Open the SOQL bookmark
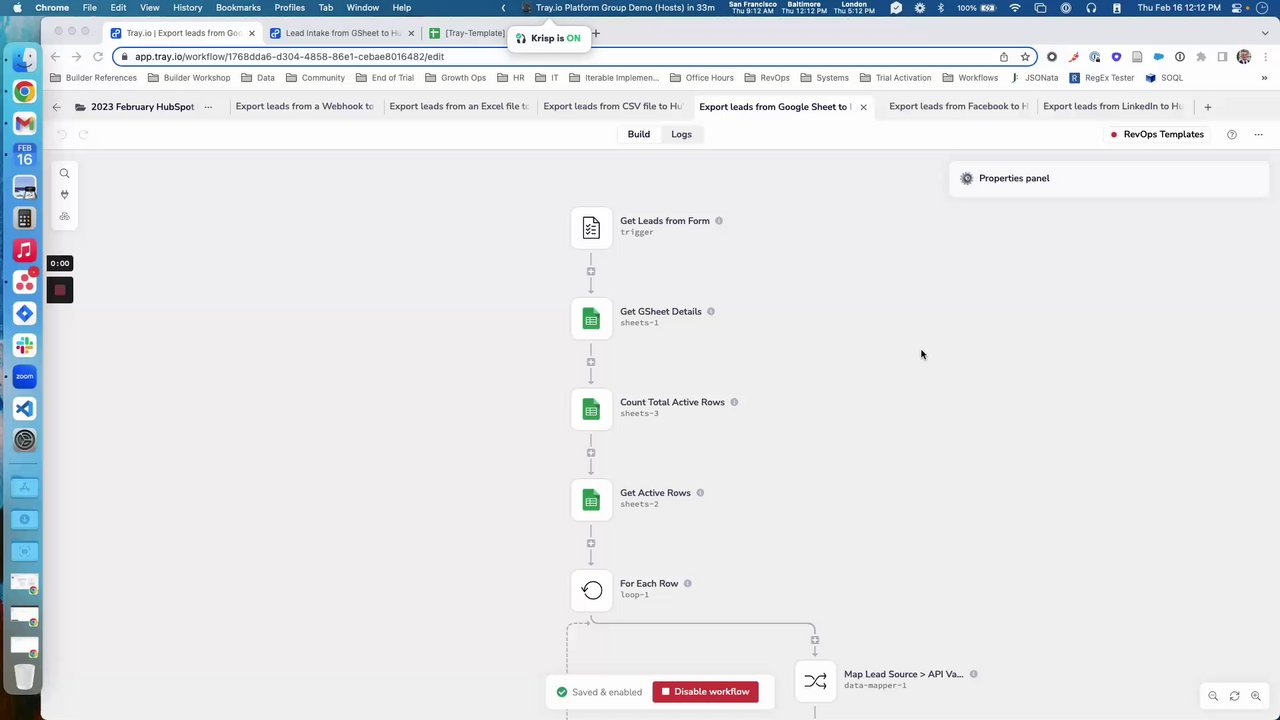The width and height of the screenshot is (1280, 720). [x=1164, y=78]
